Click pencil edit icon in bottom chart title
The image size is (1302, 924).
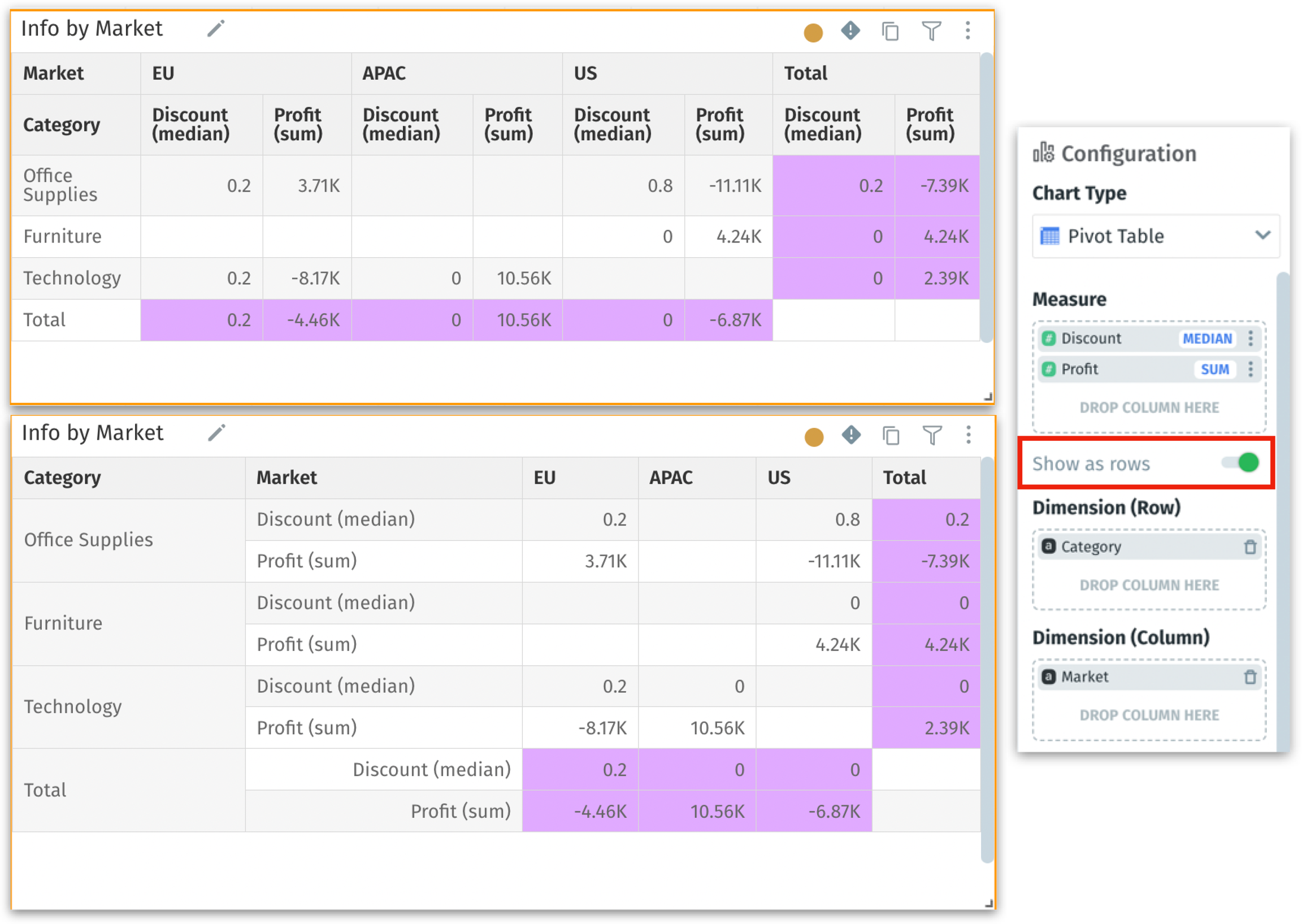pos(216,433)
